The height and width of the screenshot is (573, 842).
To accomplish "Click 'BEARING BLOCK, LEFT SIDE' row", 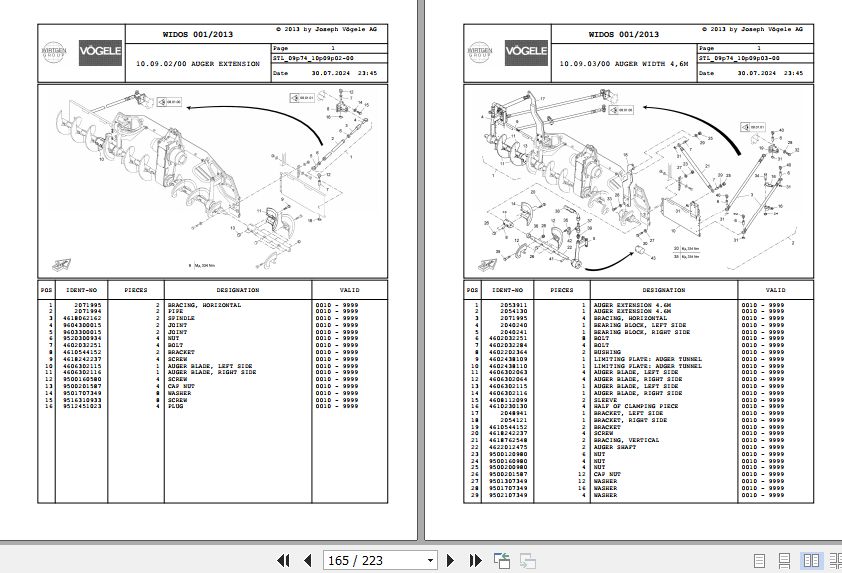I will click(x=638, y=325).
